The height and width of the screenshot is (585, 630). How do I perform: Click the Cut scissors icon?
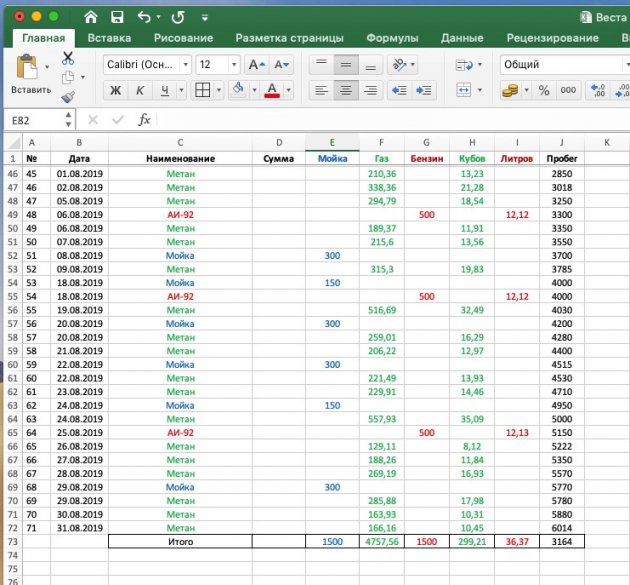click(x=68, y=58)
